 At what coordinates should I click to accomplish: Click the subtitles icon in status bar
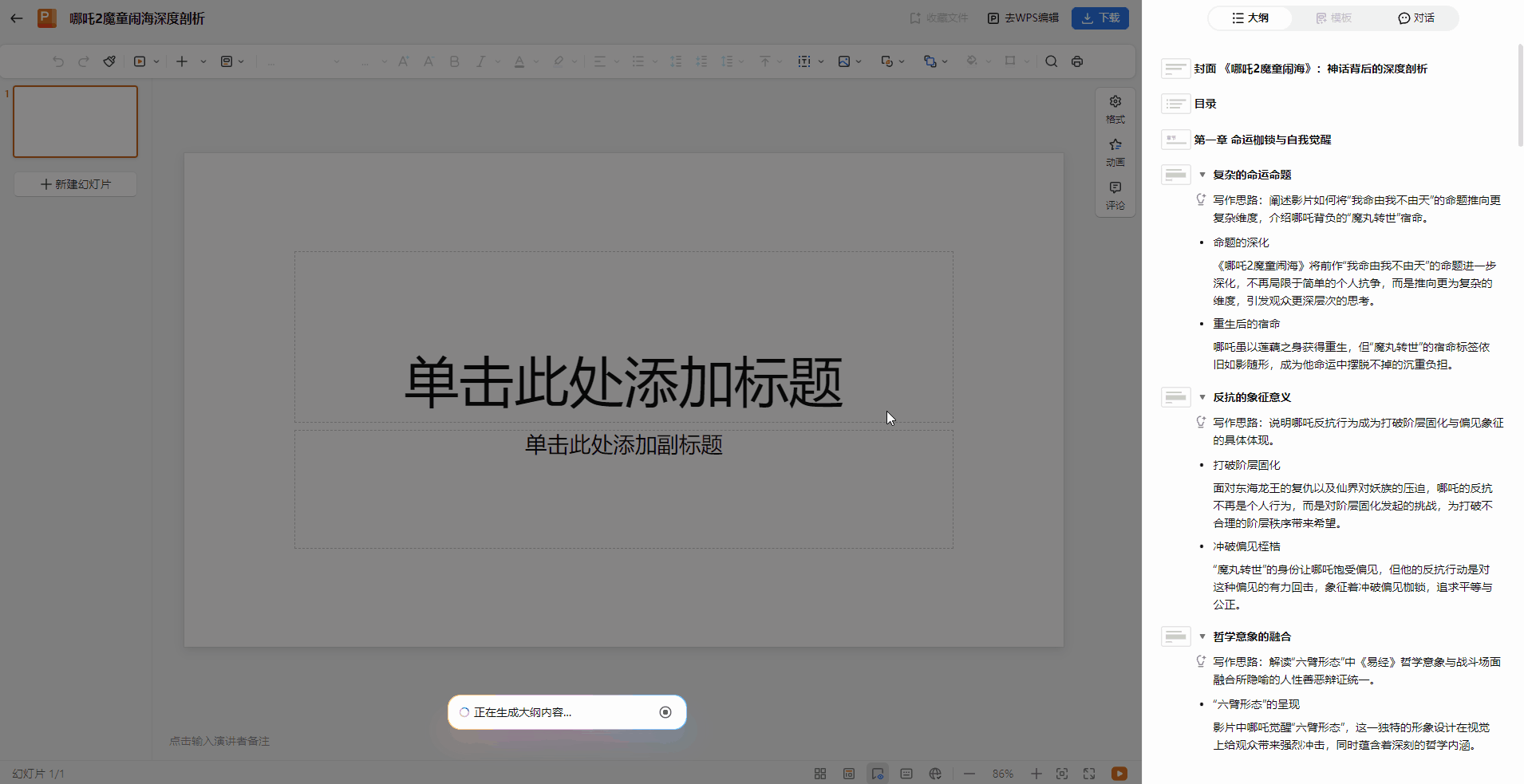pyautogui.click(x=906, y=774)
